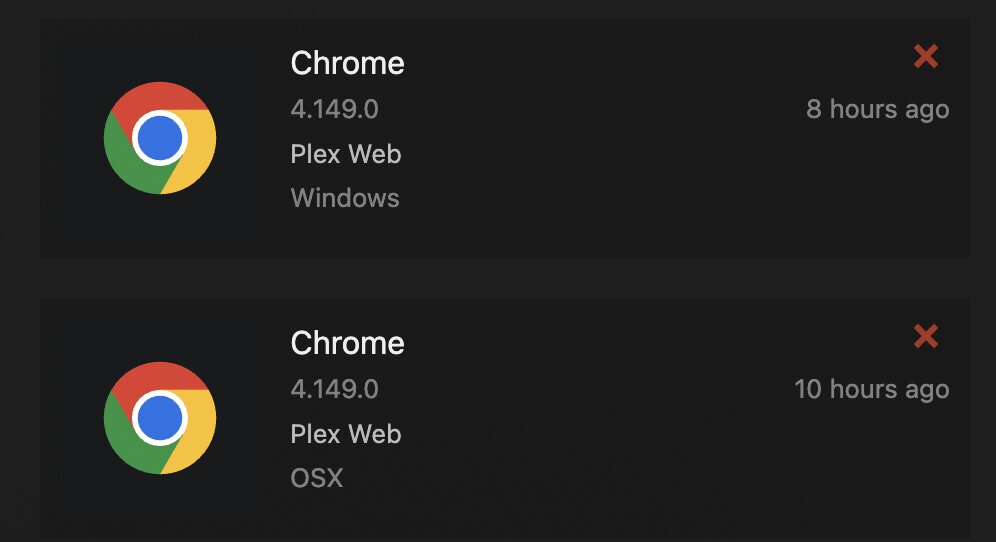Click the OSX platform label
This screenshot has height=542, width=996.
(316, 478)
